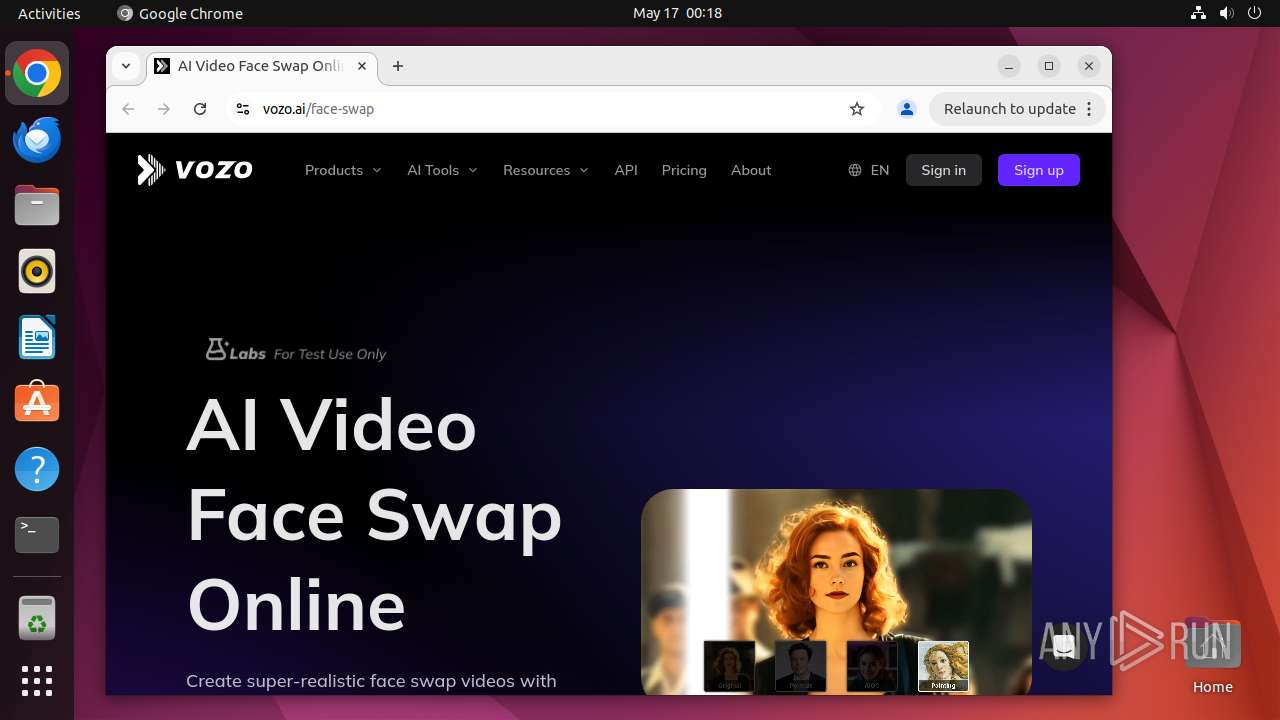1280x720 pixels.
Task: Go to the Pricing page
Action: [684, 170]
